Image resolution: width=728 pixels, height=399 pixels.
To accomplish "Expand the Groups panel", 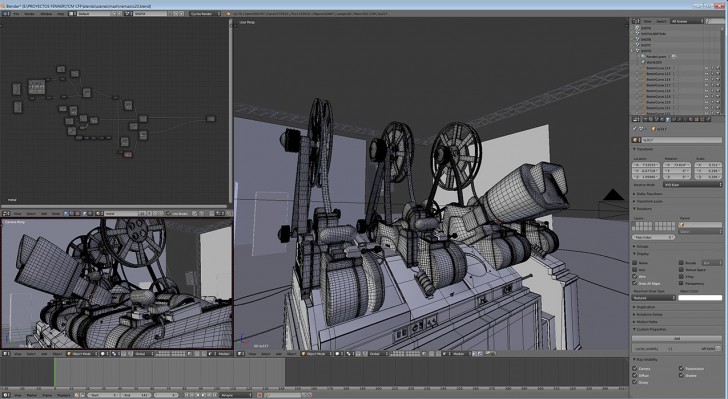I will tap(641, 246).
